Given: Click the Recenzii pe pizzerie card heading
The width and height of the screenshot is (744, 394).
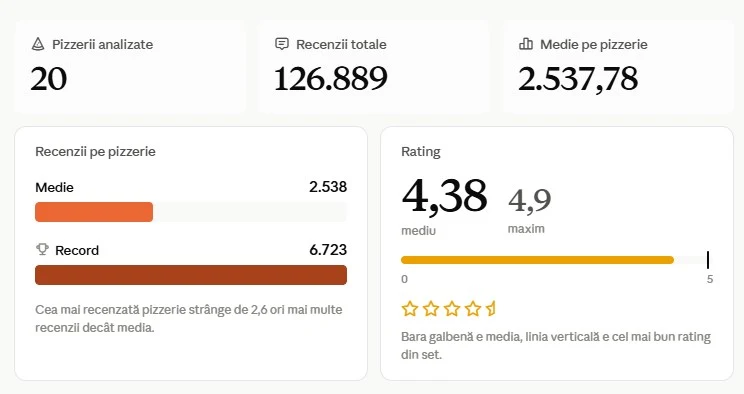Looking at the screenshot, I should coord(95,152).
